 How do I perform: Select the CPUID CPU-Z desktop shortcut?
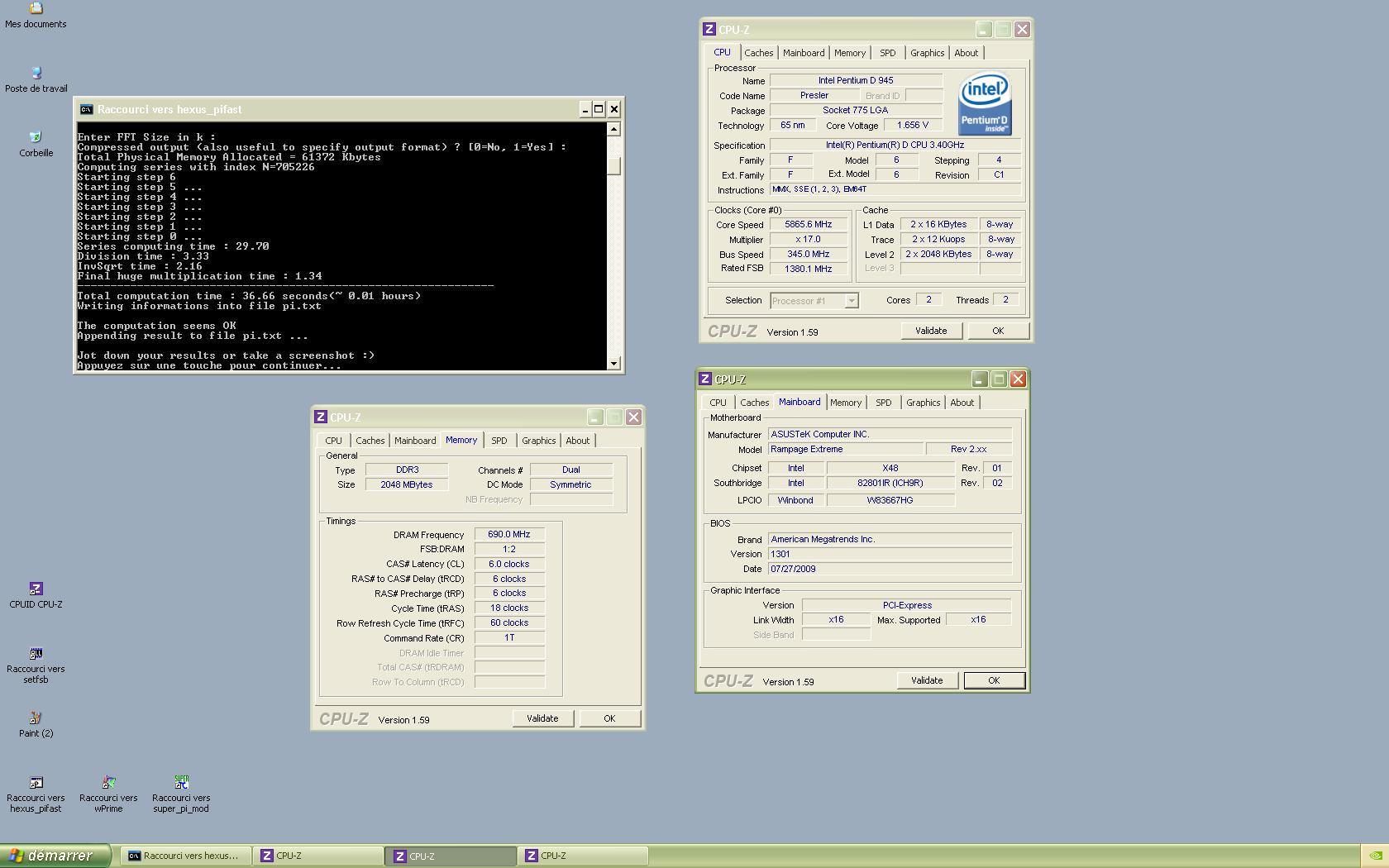click(36, 595)
